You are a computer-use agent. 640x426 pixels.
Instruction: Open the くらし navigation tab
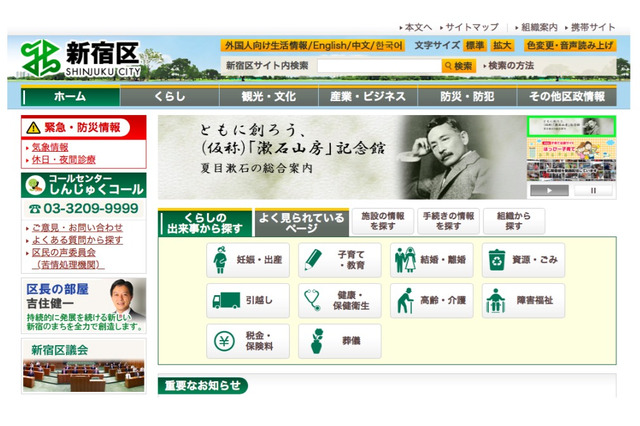[x=169, y=96]
